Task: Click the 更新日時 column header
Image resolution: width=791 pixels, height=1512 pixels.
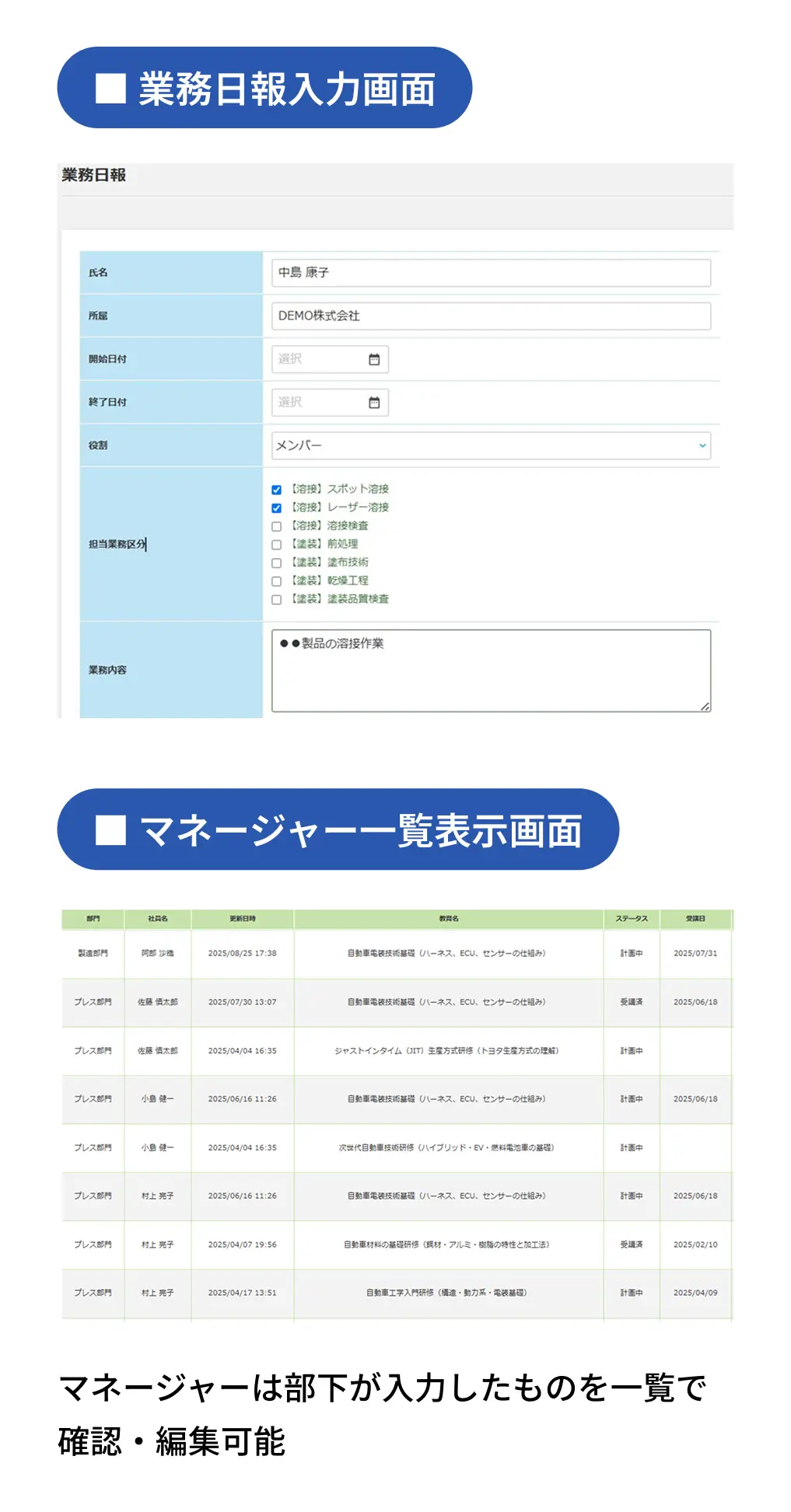Action: 242,919
